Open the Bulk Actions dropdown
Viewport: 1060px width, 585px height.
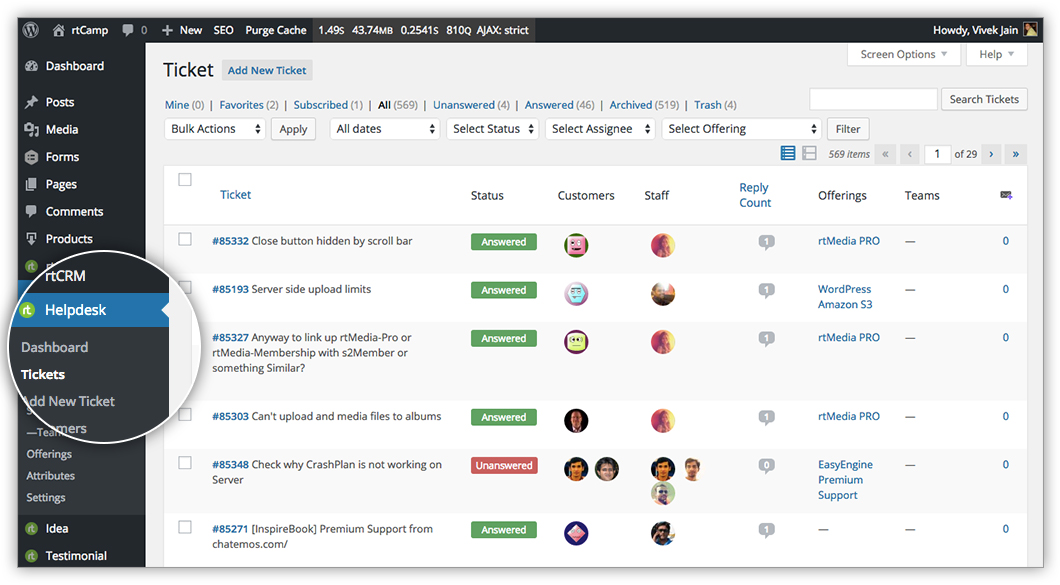(x=215, y=129)
